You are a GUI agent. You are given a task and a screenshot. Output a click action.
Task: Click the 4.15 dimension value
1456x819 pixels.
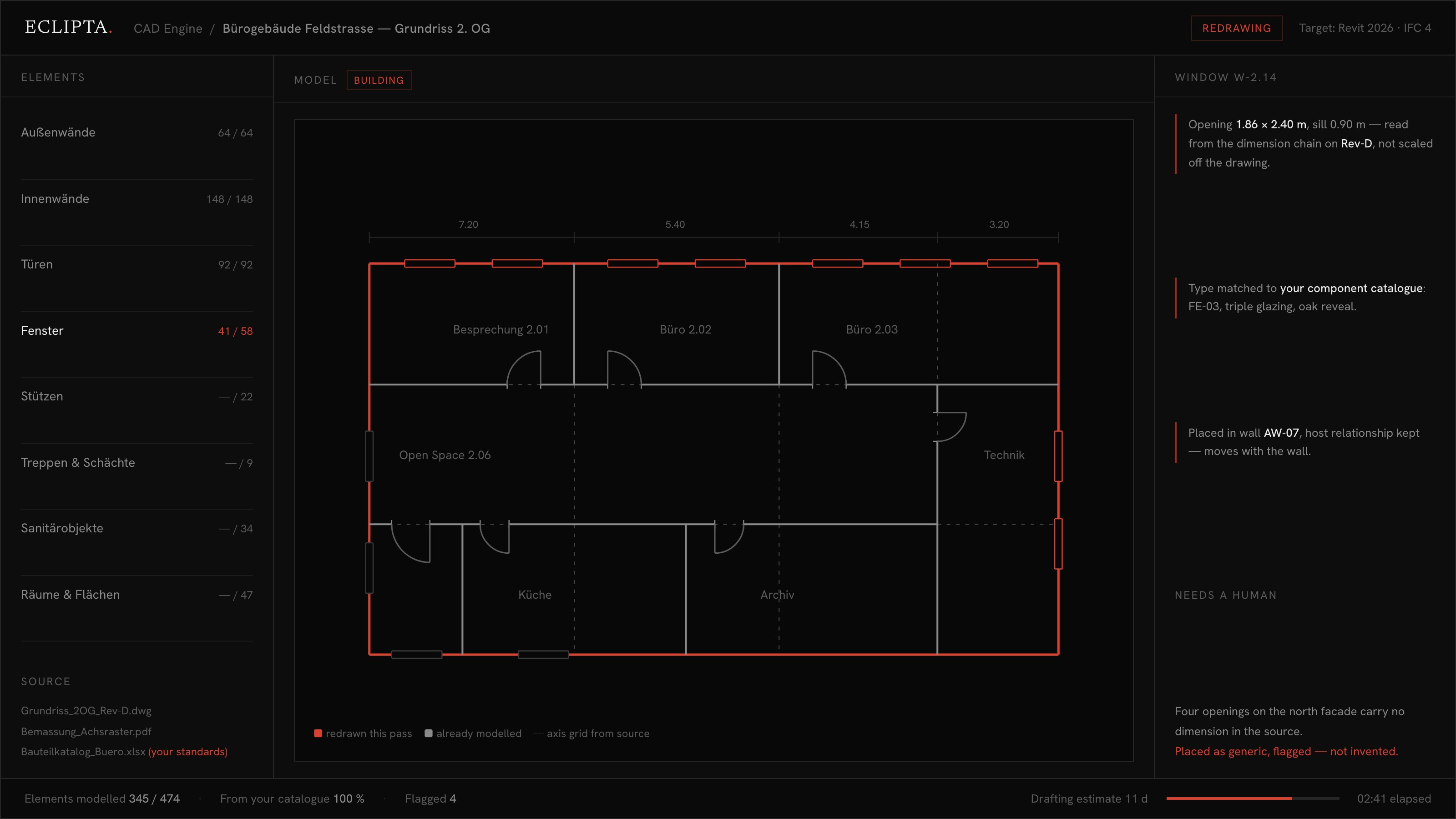[859, 224]
